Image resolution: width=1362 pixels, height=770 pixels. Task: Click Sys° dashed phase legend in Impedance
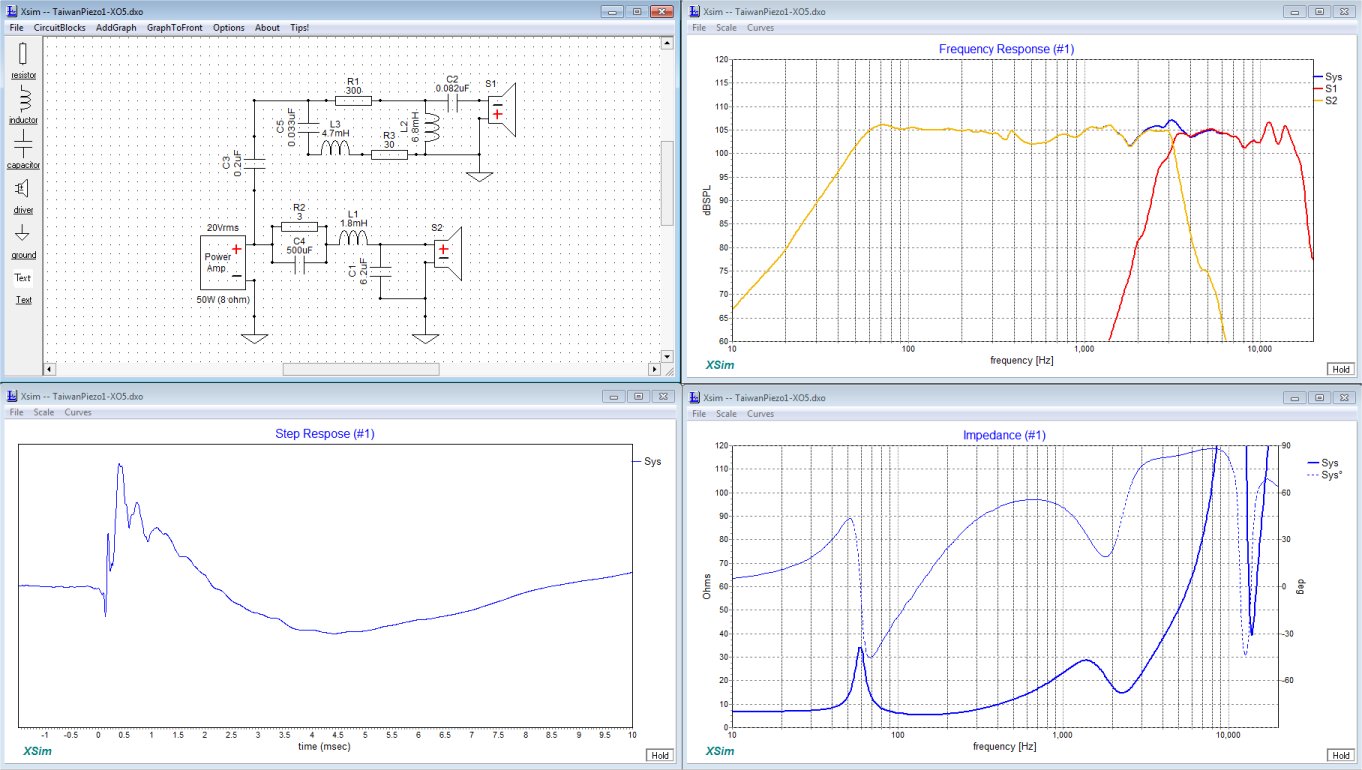coord(1324,475)
